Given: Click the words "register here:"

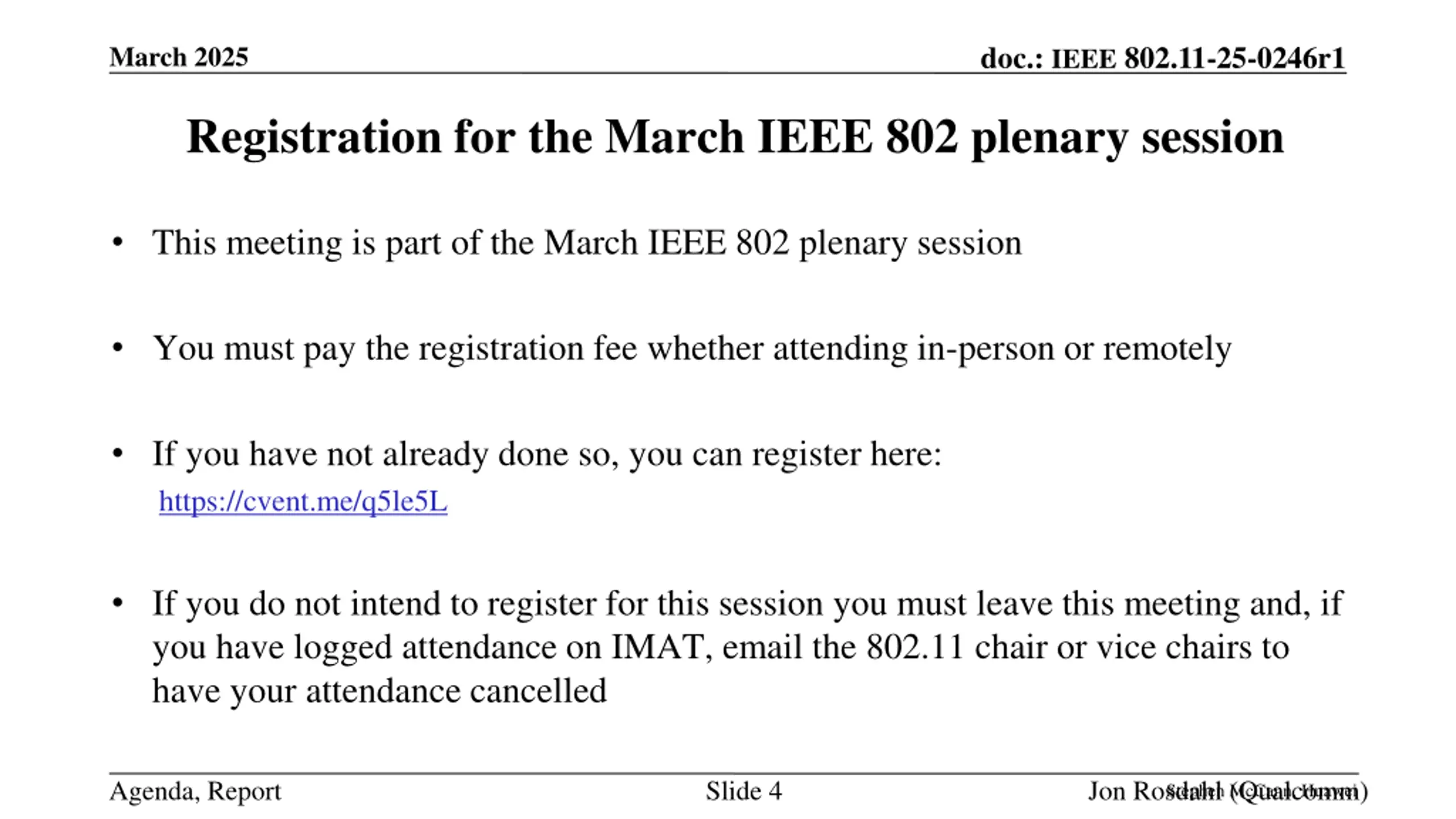Looking at the screenshot, I should [x=846, y=454].
